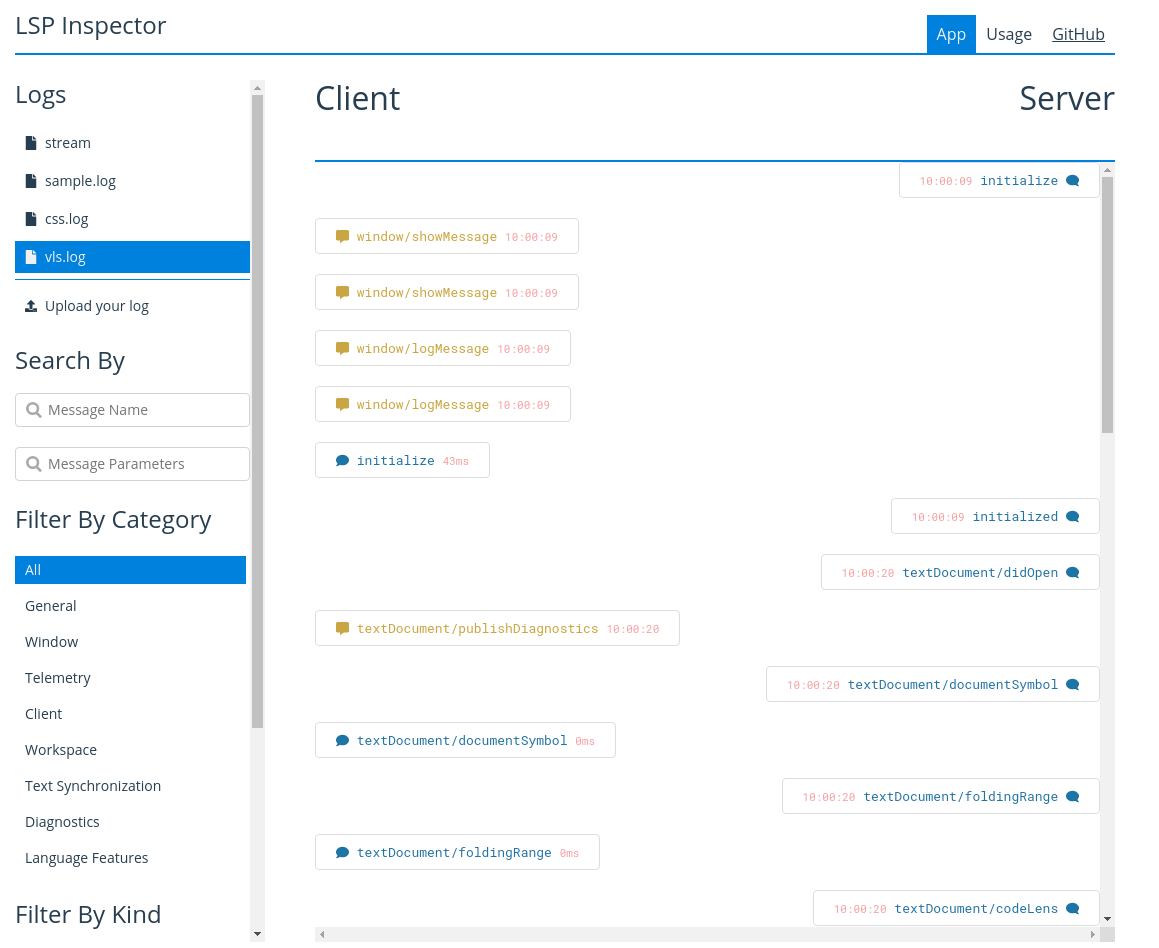The height and width of the screenshot is (948, 1159).
Task: Click the magnifier icon in Message Parameters field
Action: (33, 463)
